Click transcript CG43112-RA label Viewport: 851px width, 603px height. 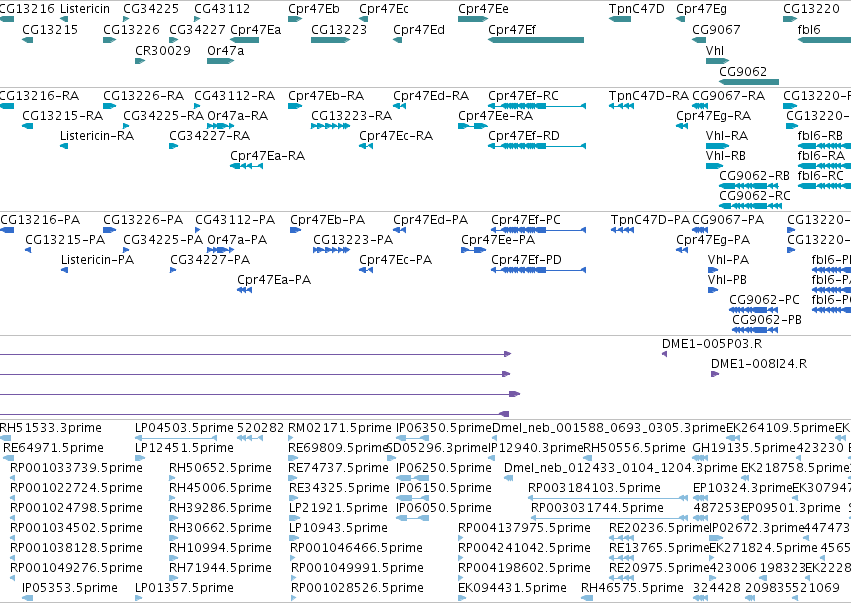[234, 96]
